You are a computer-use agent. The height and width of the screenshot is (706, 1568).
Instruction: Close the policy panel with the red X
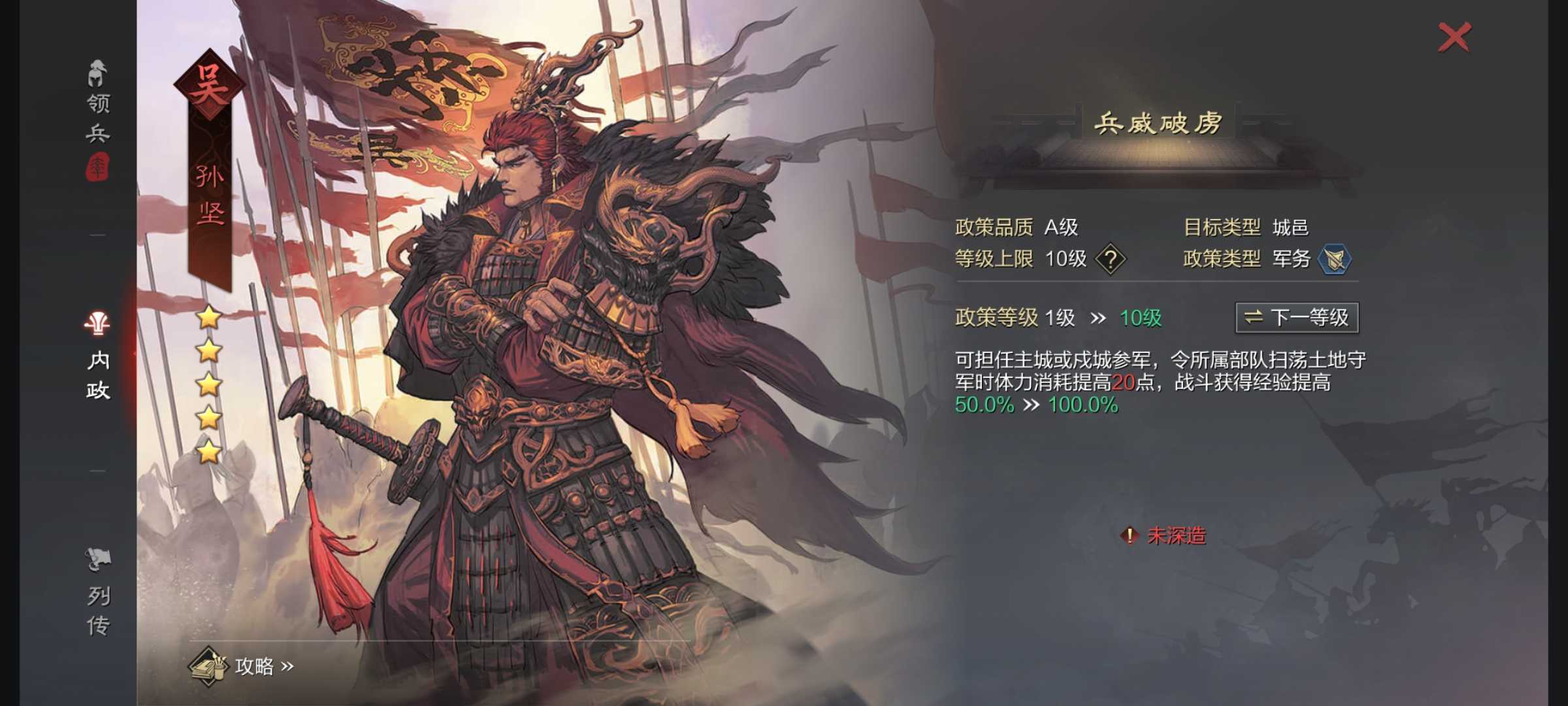(1454, 37)
